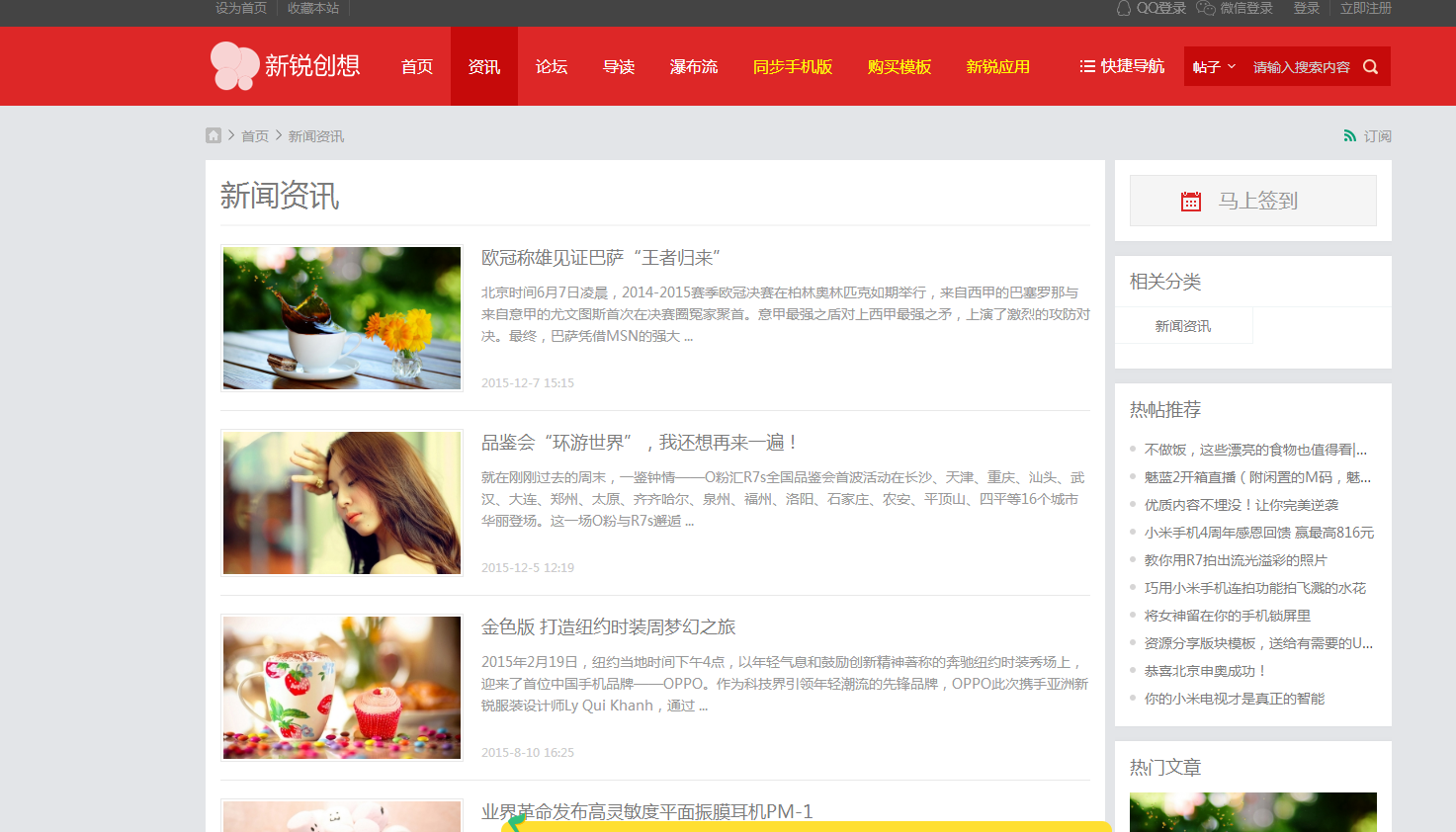Viewport: 1456px width, 832px height.
Task: Click the 登录 link in top bar
Action: point(1307,8)
